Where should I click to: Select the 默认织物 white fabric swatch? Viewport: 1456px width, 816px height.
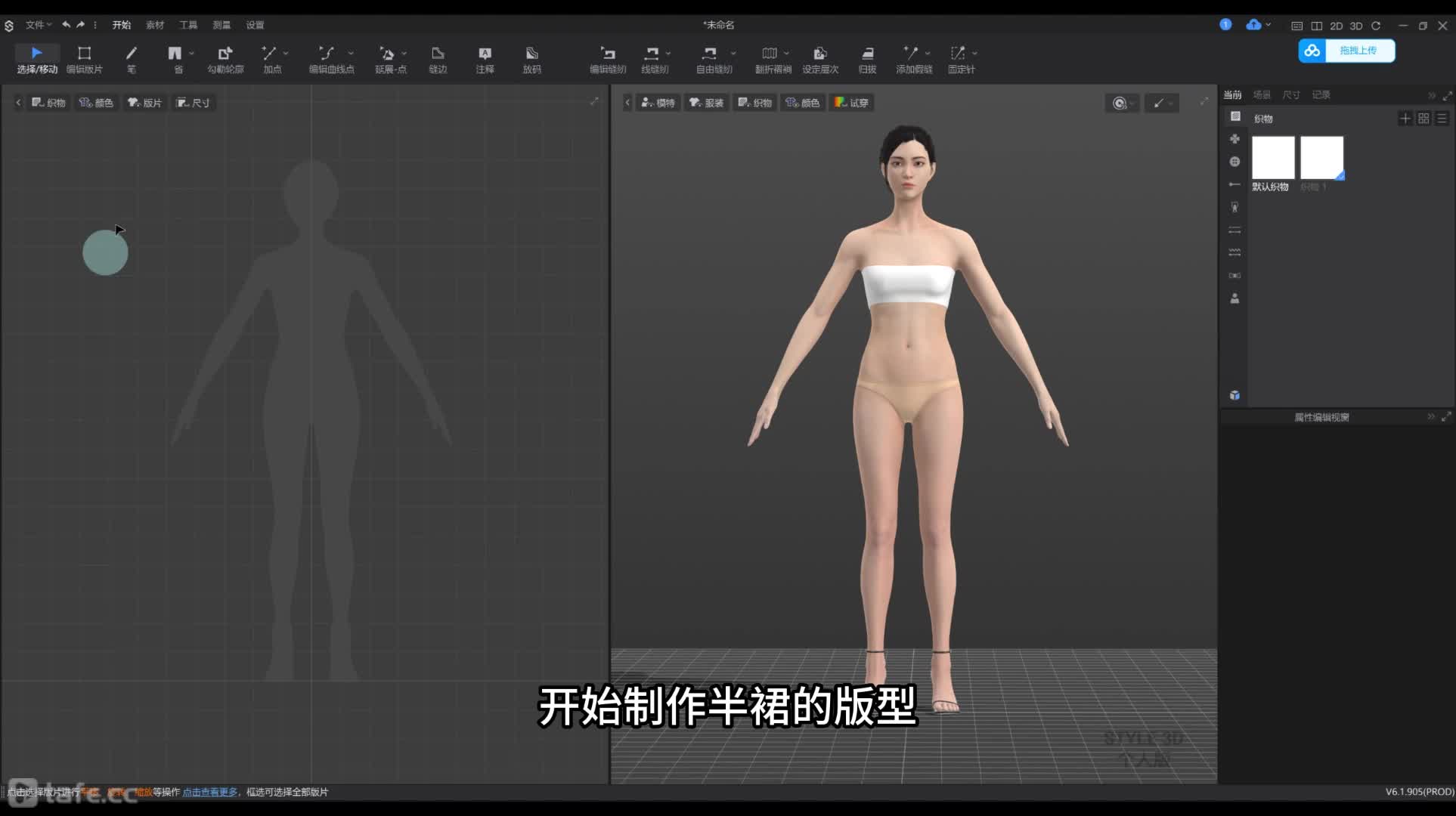point(1273,157)
